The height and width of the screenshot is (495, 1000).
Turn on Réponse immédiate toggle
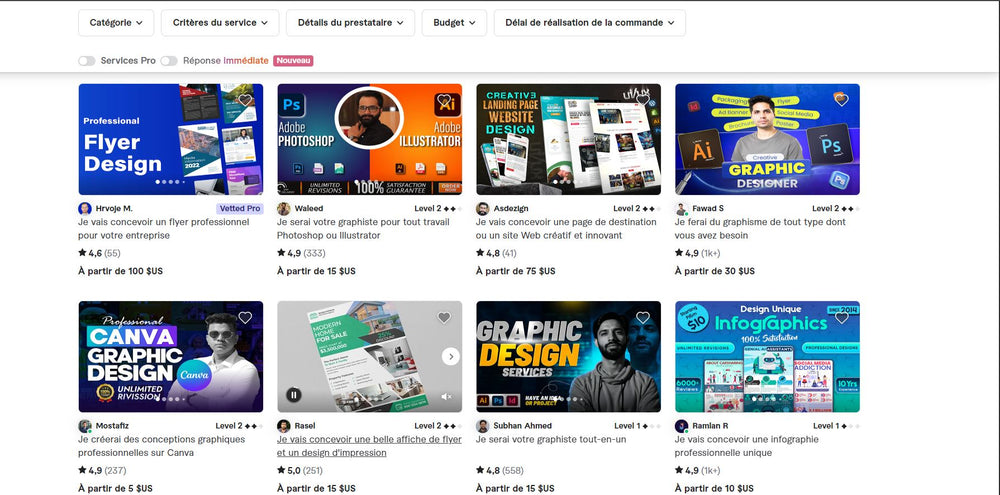coord(169,61)
